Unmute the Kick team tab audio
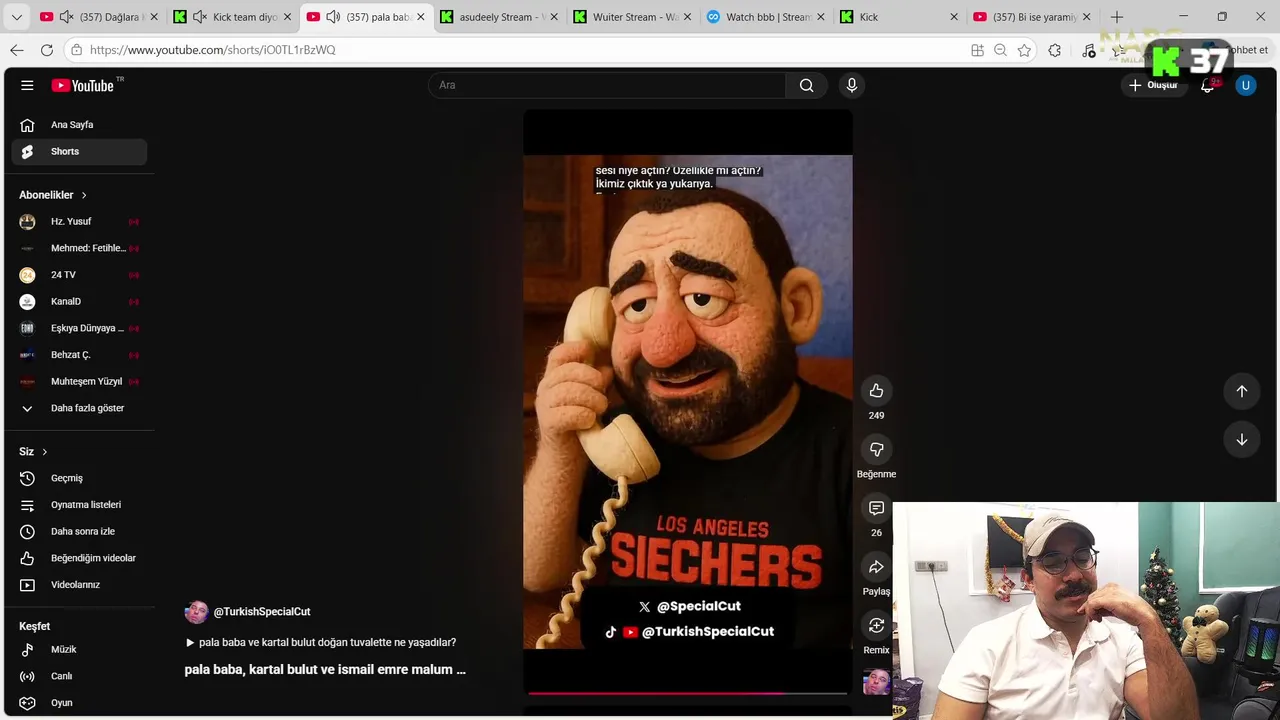Image resolution: width=1280 pixels, height=720 pixels. [x=199, y=17]
